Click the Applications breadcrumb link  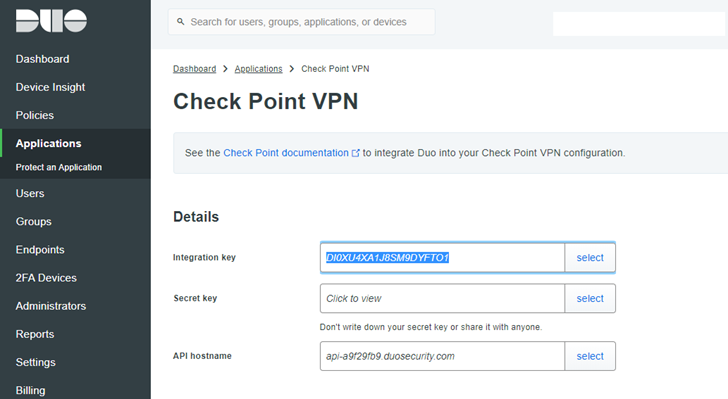[x=258, y=69]
